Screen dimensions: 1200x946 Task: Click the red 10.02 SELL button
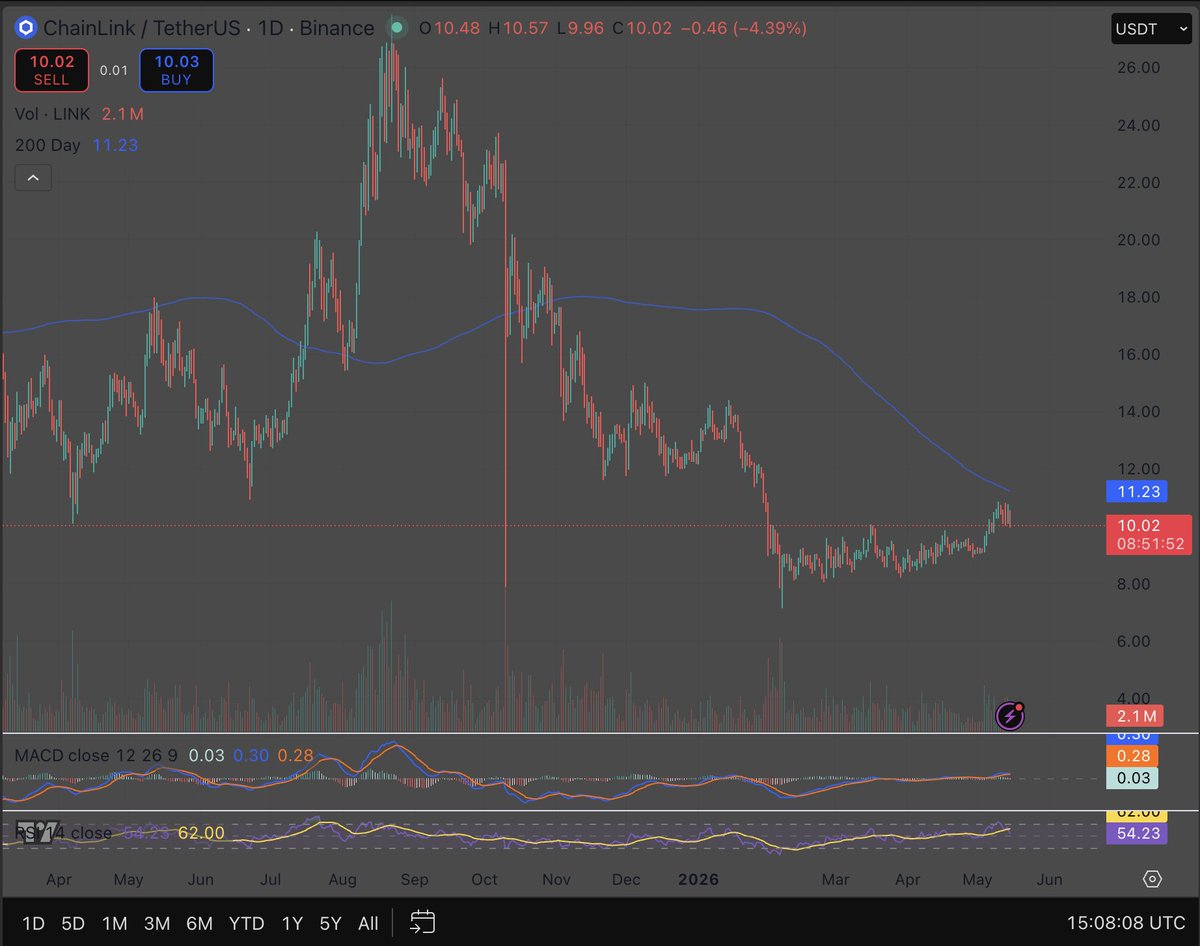coord(51,70)
